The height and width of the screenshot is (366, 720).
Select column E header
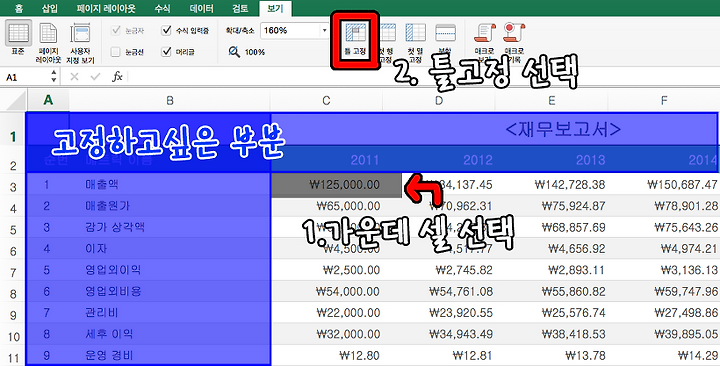pos(551,101)
